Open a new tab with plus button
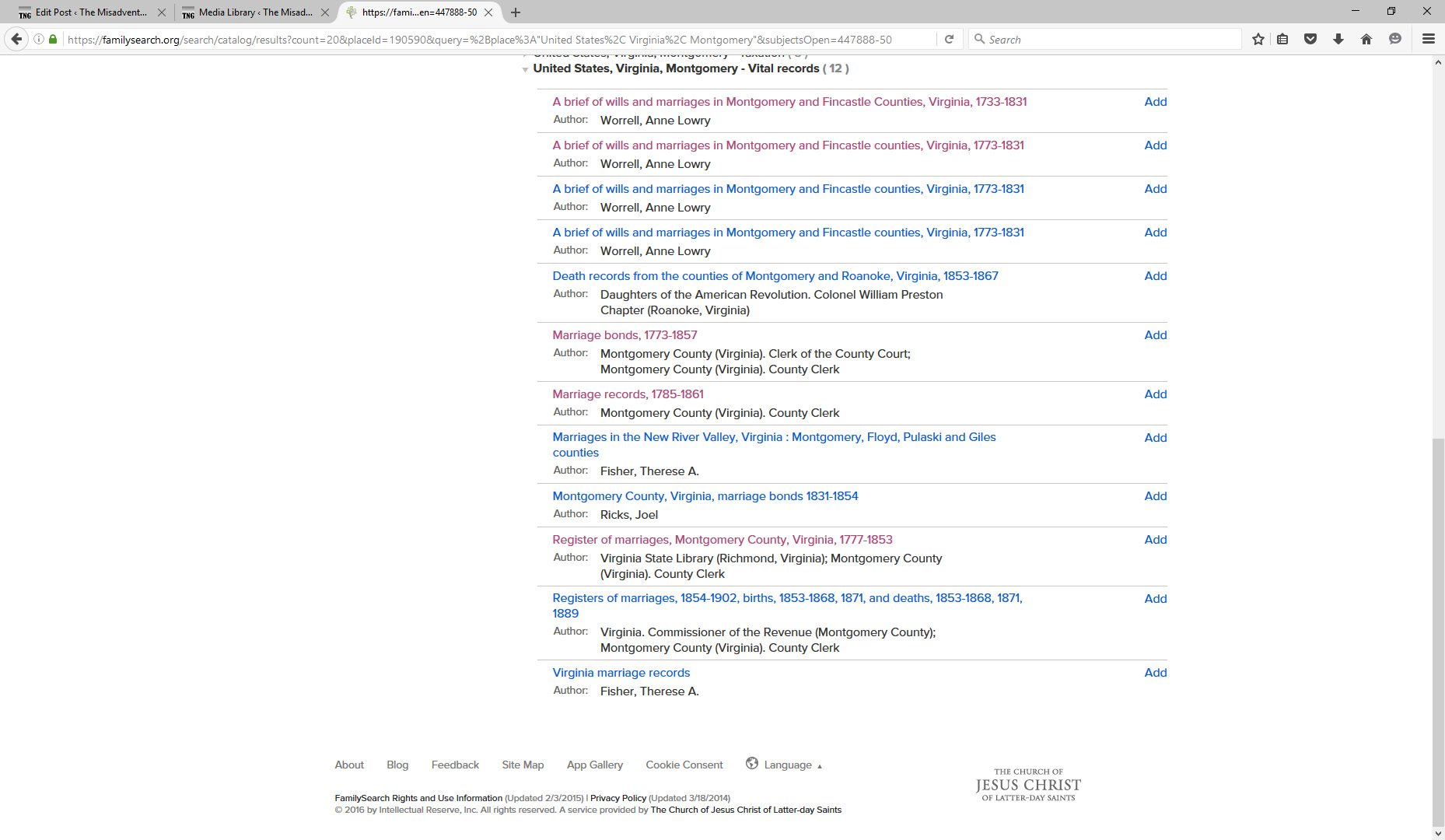The height and width of the screenshot is (840, 1445). pos(516,12)
